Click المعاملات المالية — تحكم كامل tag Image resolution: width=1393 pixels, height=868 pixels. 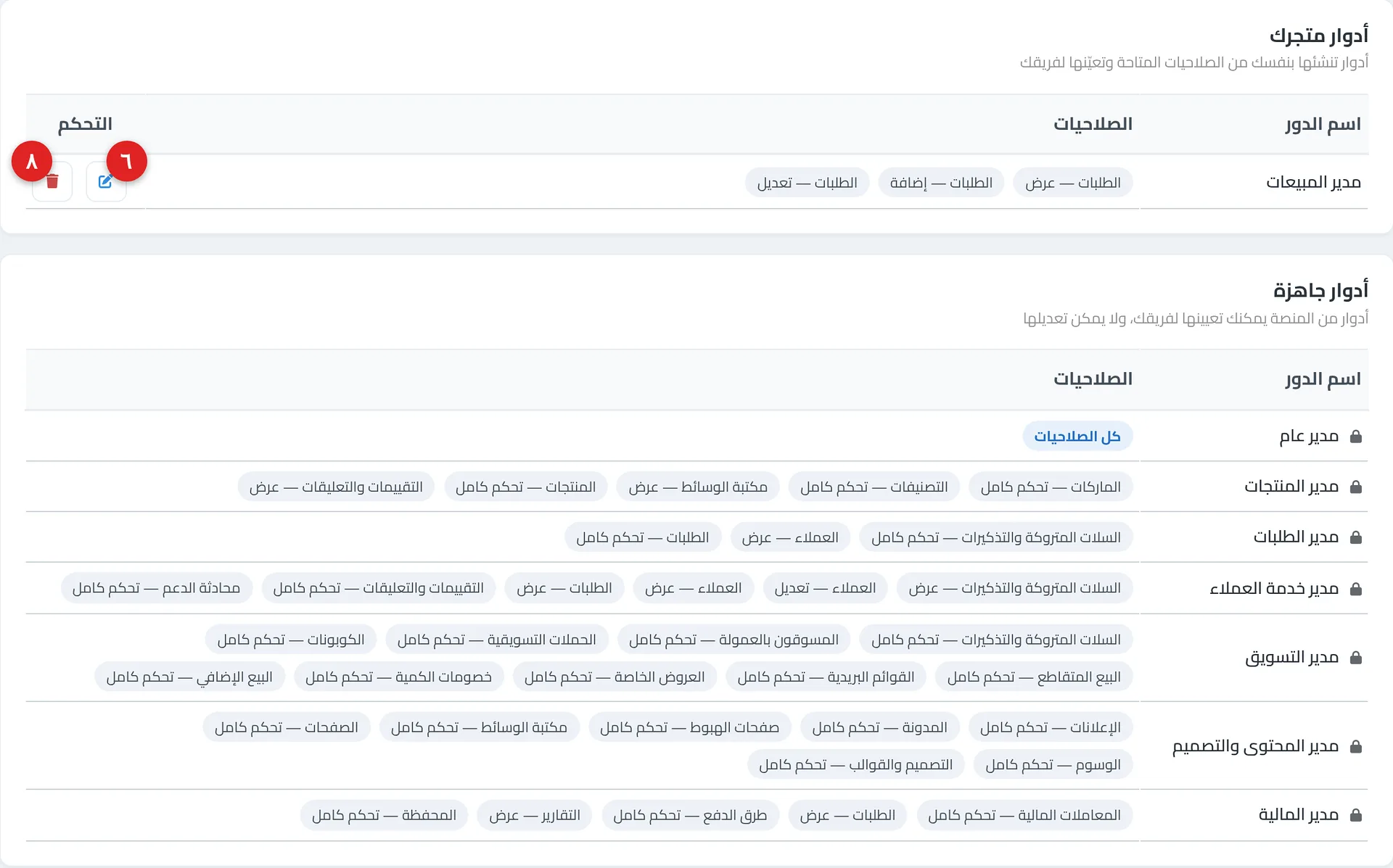coord(1024,815)
